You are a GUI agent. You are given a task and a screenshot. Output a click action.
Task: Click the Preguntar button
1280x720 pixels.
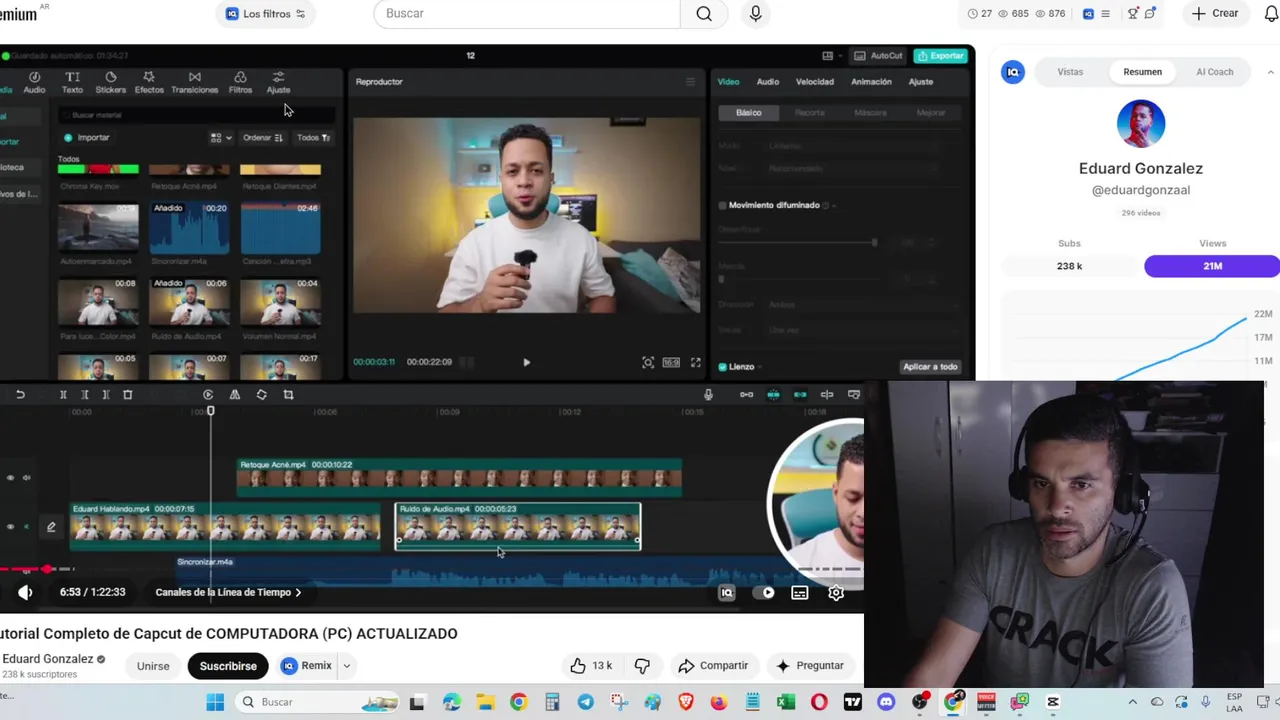tap(810, 666)
